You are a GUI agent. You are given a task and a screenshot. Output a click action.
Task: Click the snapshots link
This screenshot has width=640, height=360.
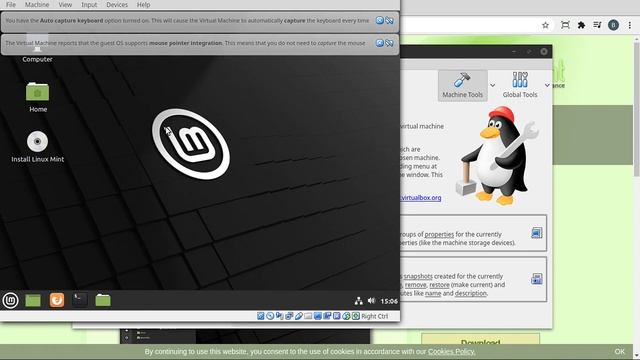pos(418,276)
